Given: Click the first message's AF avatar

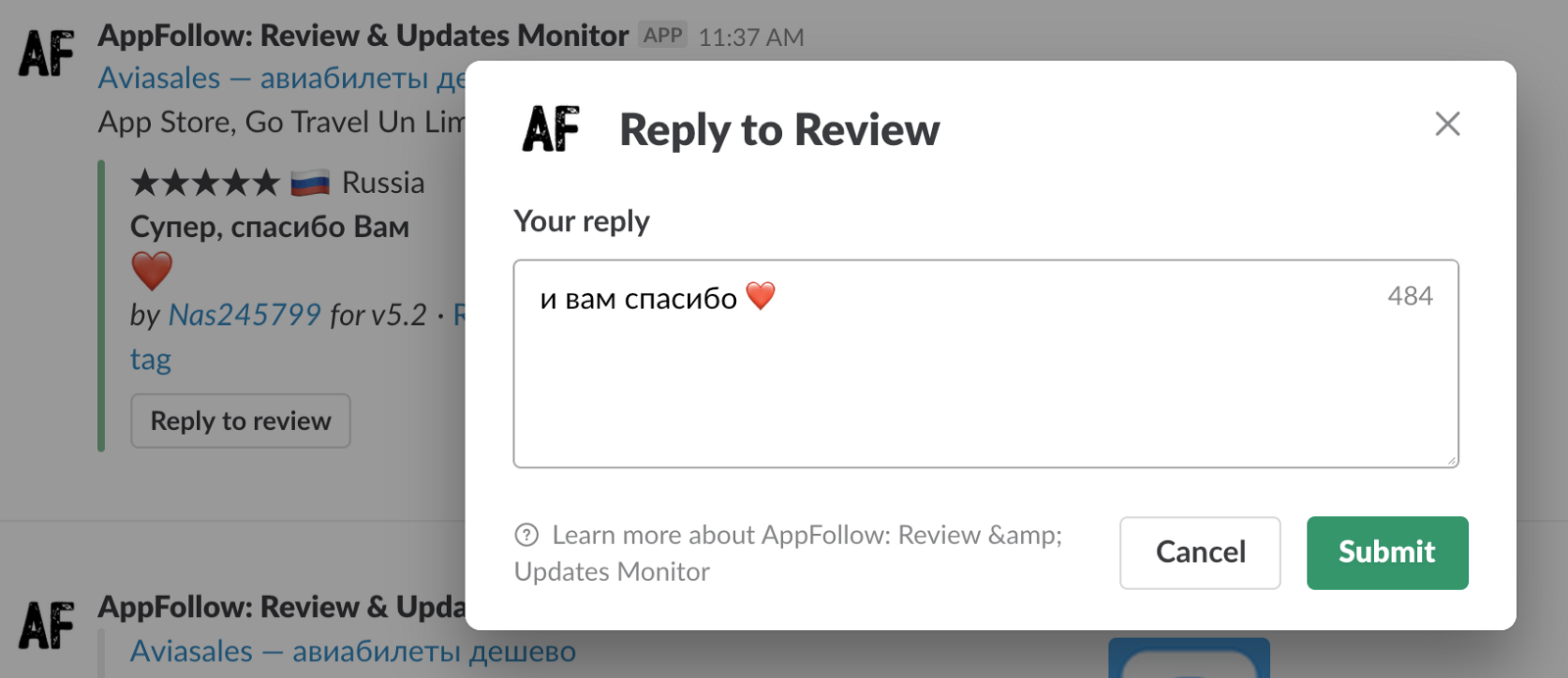Looking at the screenshot, I should click(46, 54).
